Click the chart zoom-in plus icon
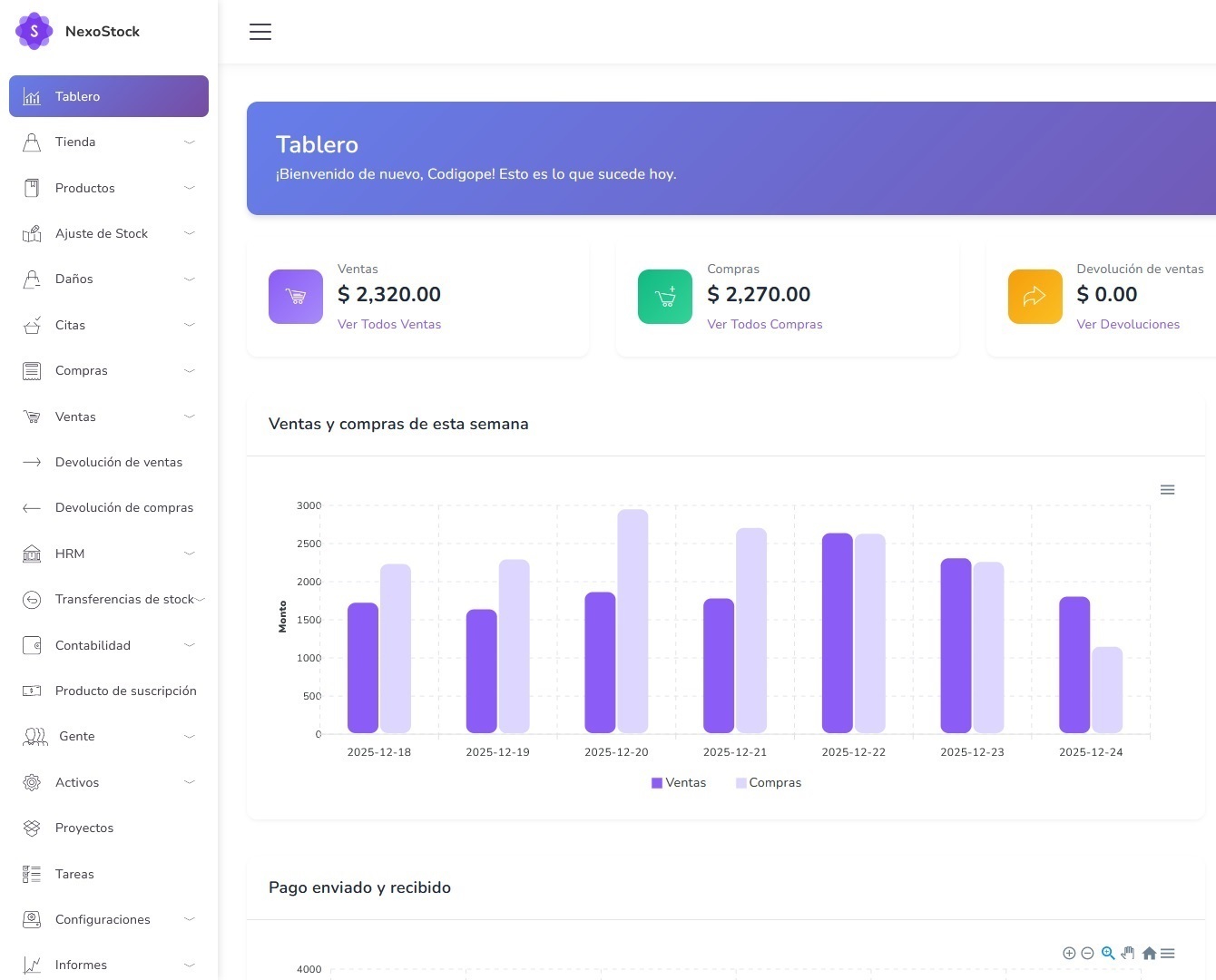Screen dimensions: 1216x980 [x=1069, y=953]
